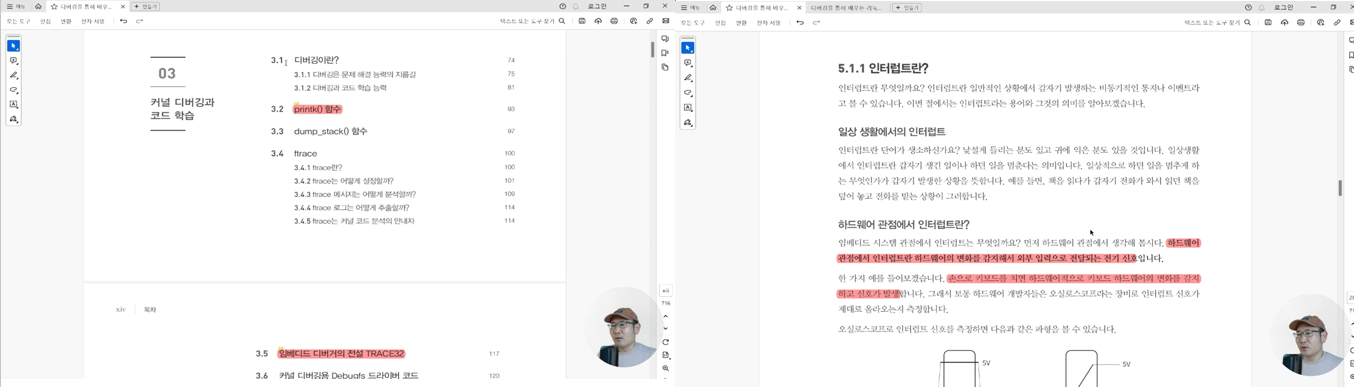Create new tab in right window

coord(907,7)
